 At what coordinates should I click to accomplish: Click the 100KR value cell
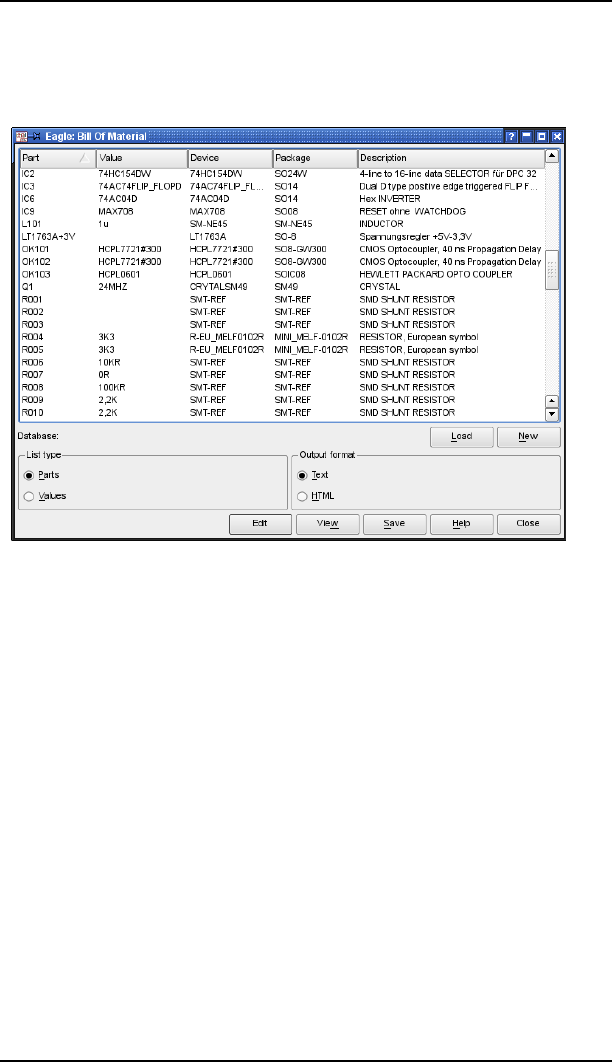click(112, 387)
